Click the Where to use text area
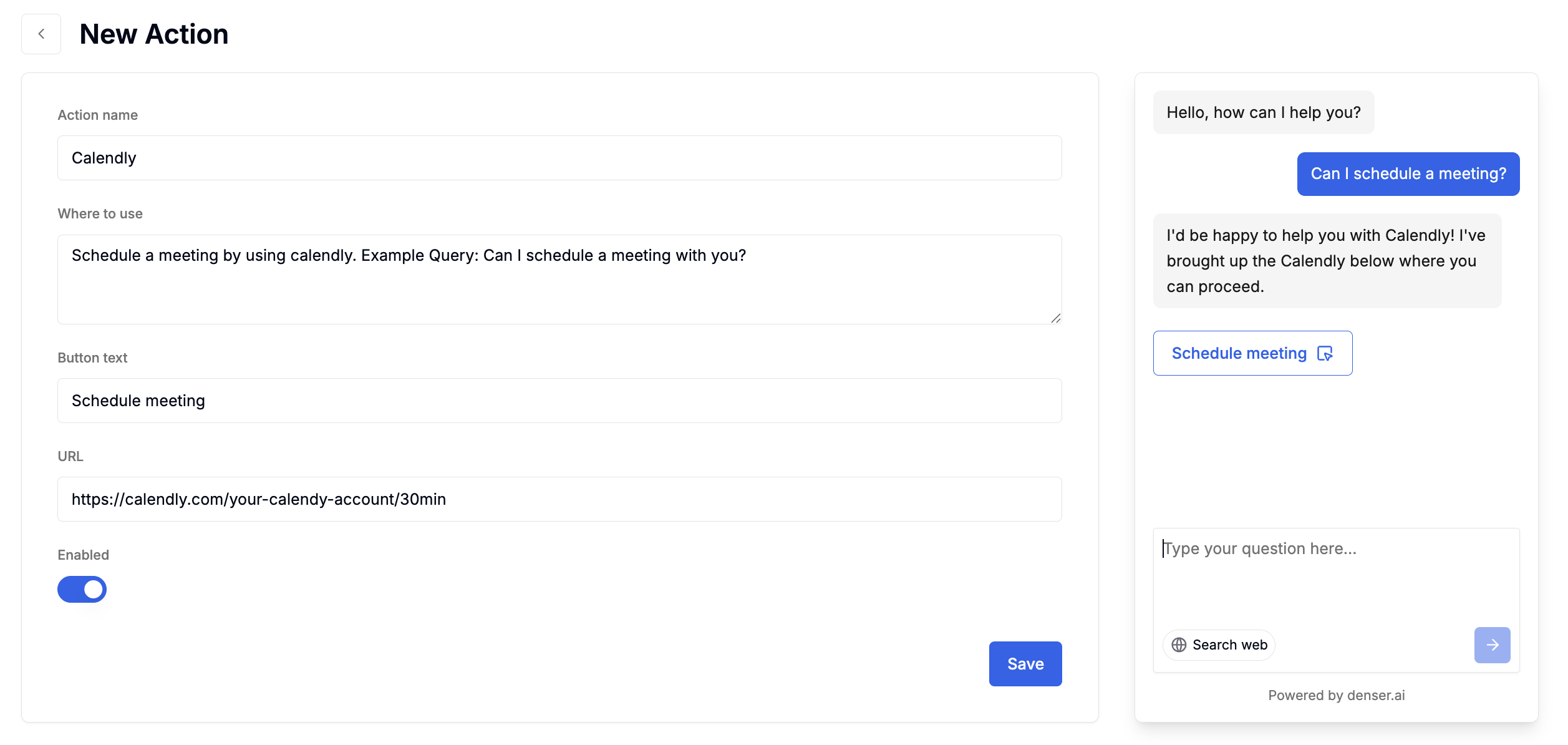This screenshot has width=1568, height=745. pyautogui.click(x=559, y=280)
